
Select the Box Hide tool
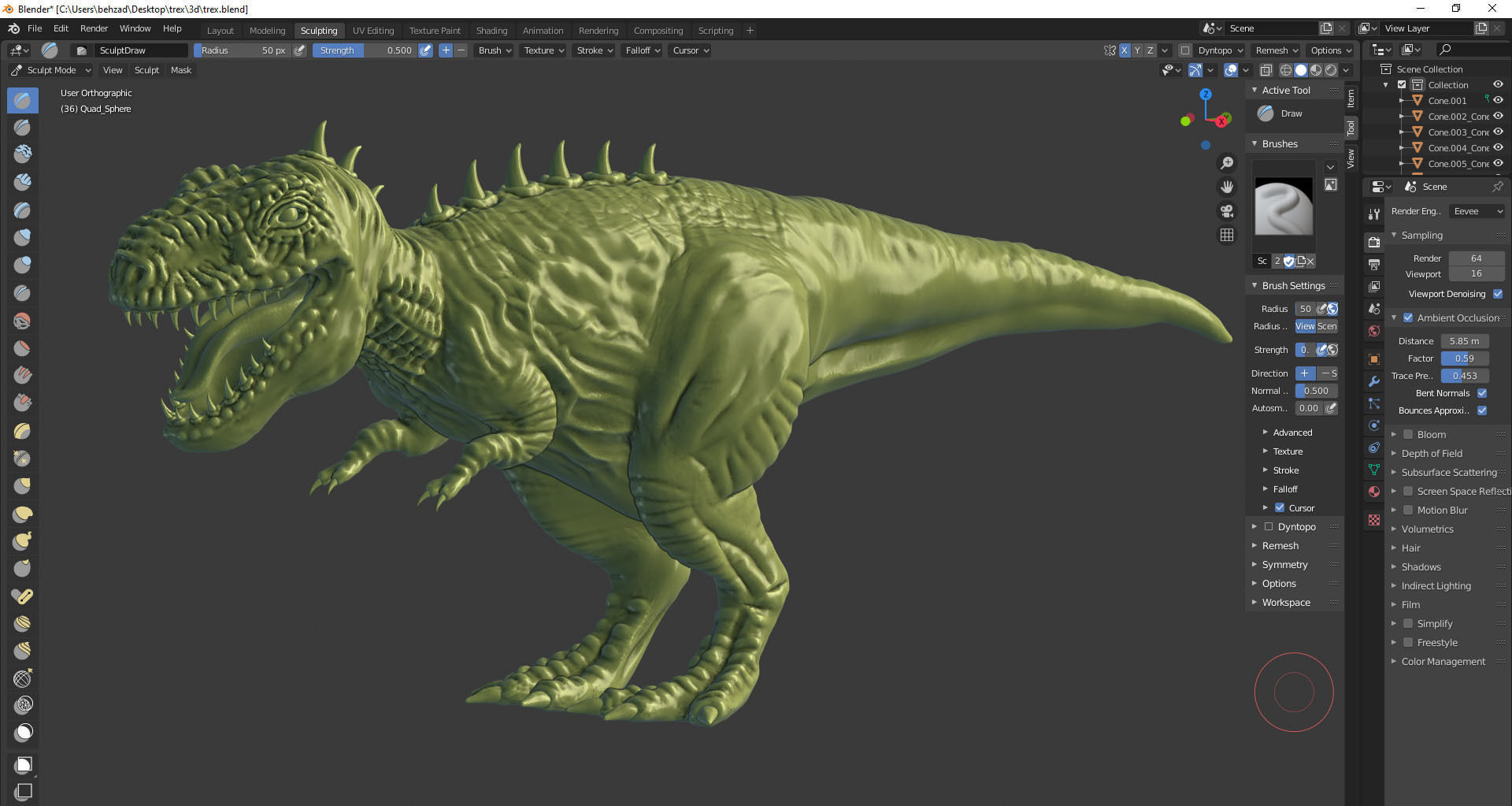(24, 791)
